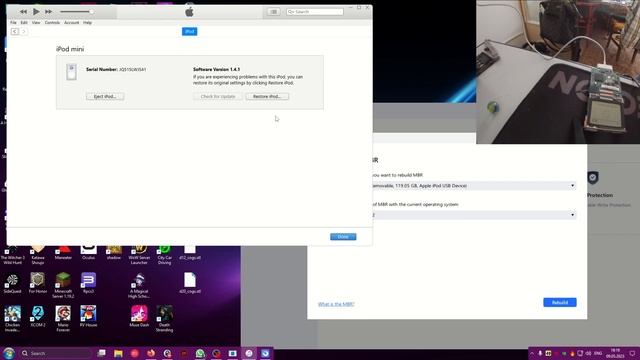The image size is (640, 360).
Task: Click the Rebuild button
Action: pyautogui.click(x=560, y=302)
